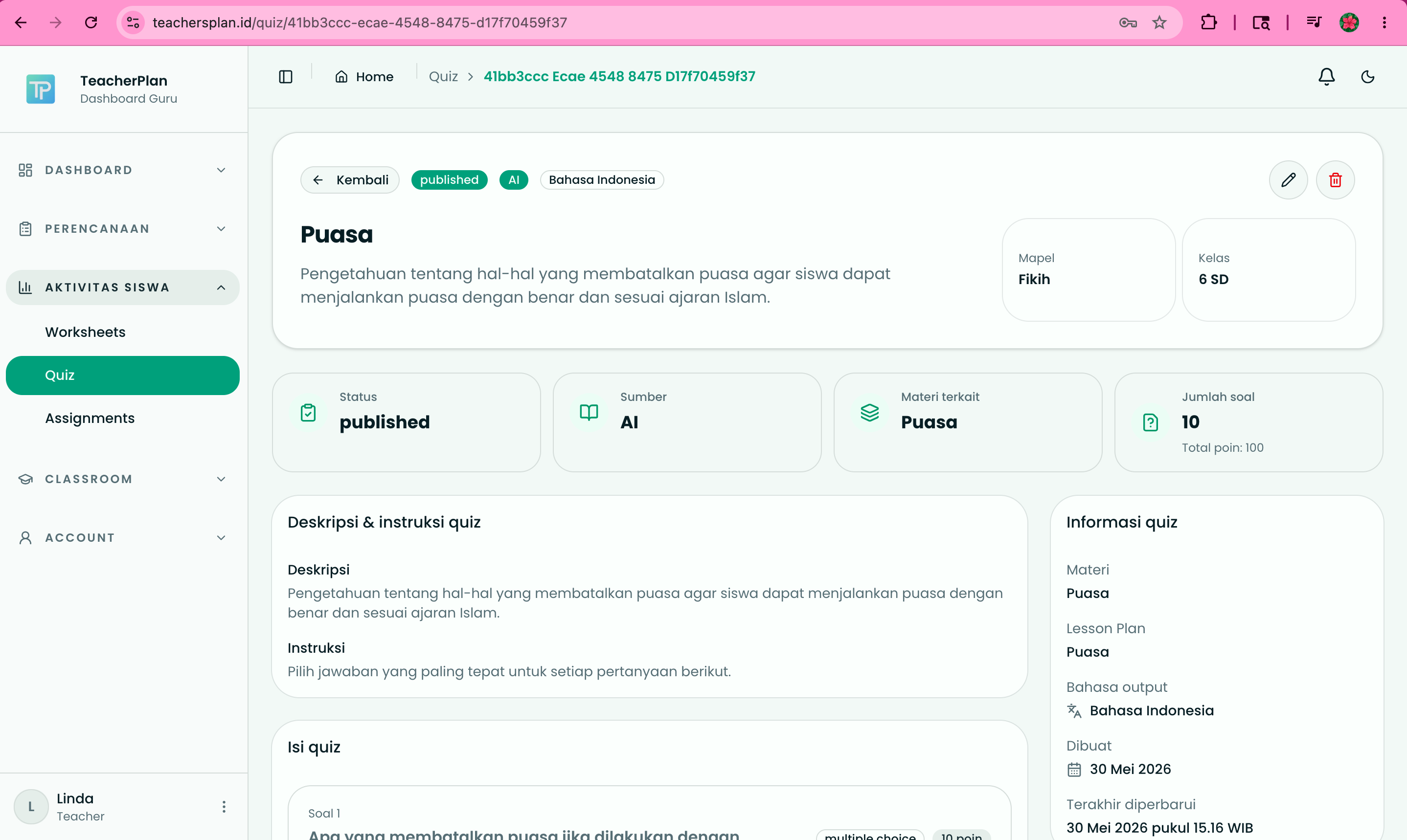Open Linda's three-dot user menu
Screen dimensions: 1407x840
tap(224, 806)
